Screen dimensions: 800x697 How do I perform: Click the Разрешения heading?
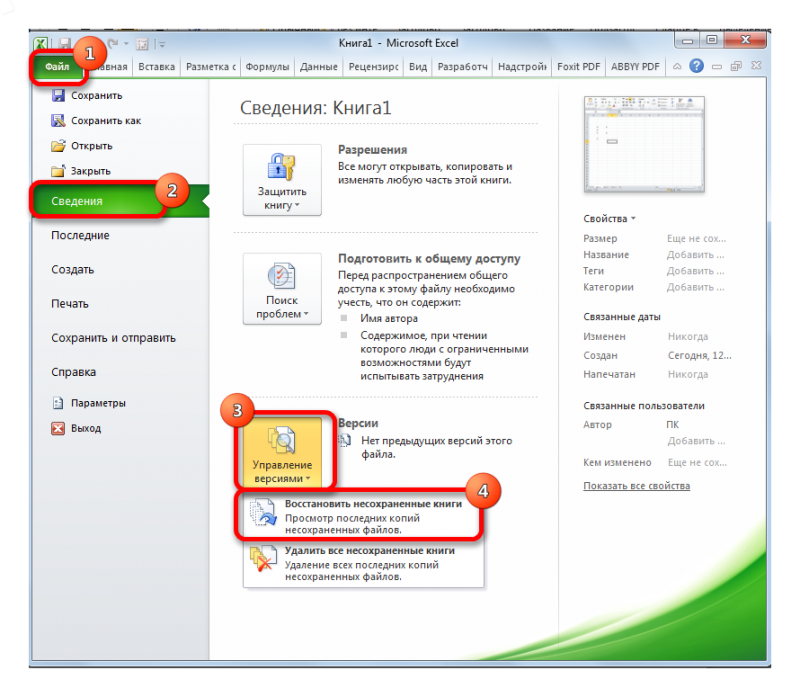372,150
